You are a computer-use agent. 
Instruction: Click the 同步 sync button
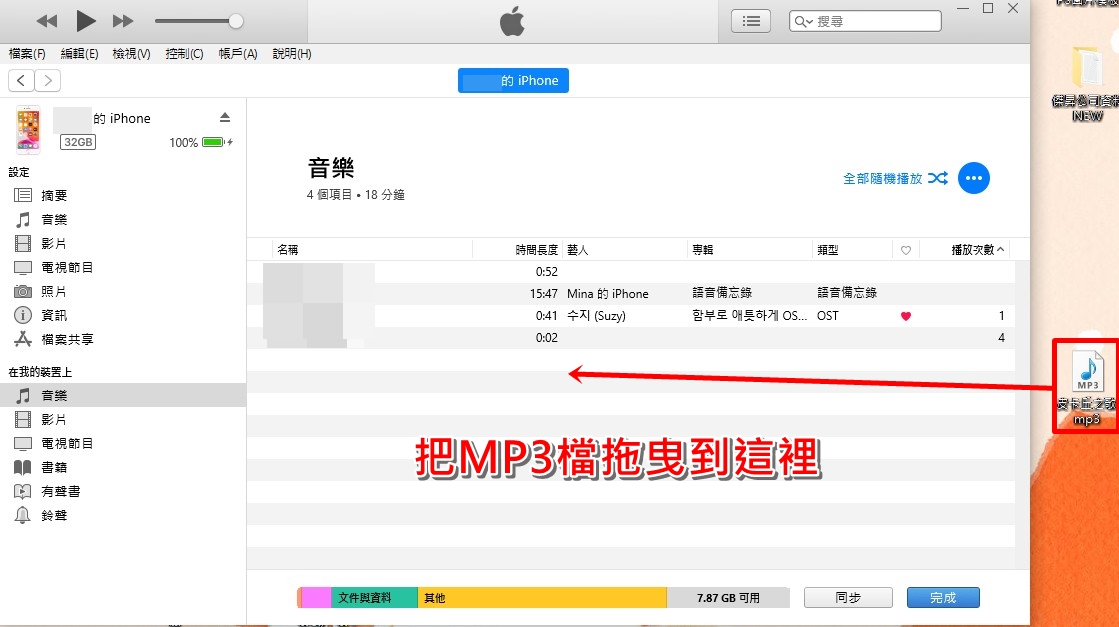coord(848,598)
